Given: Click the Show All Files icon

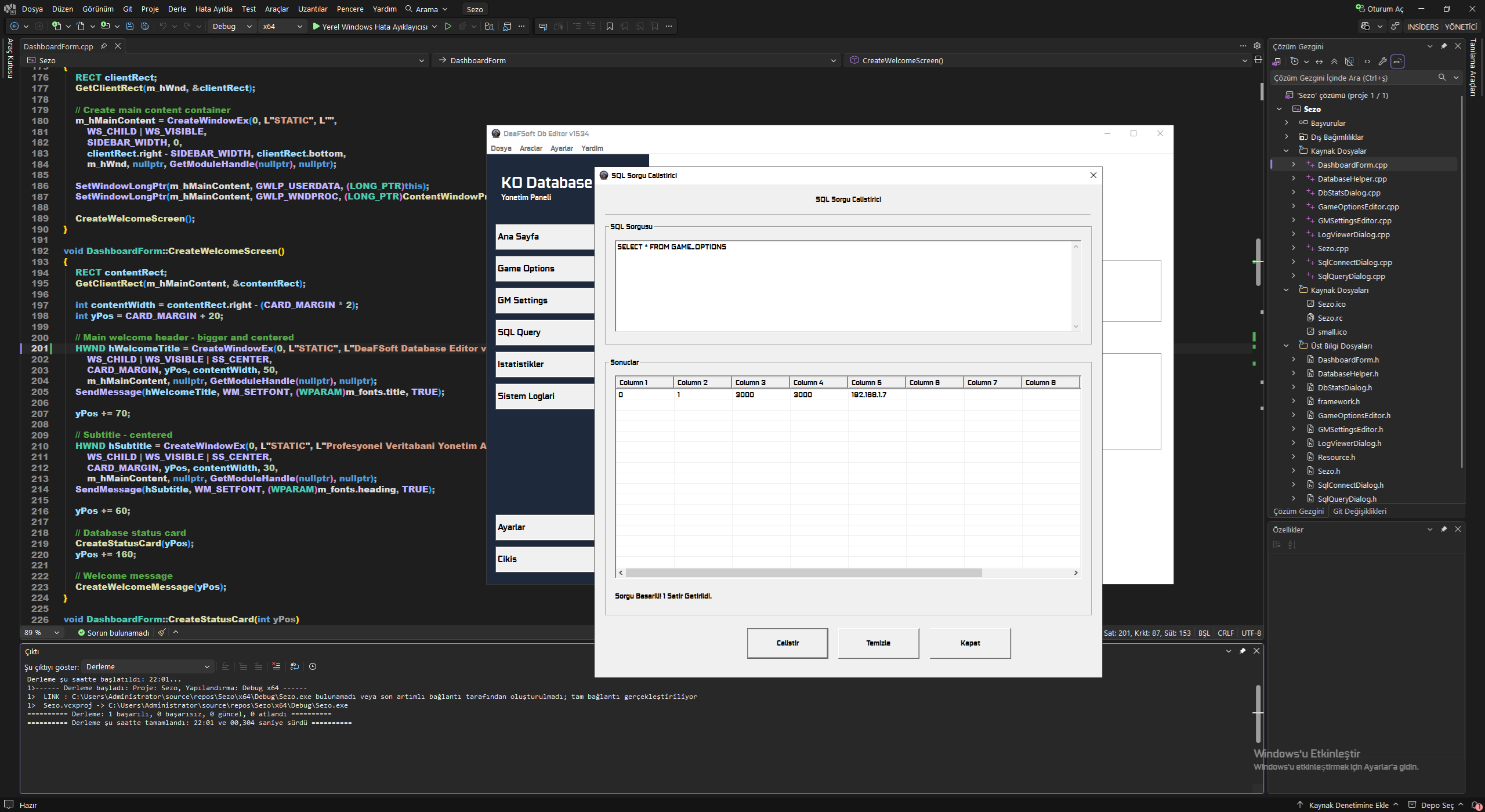Looking at the screenshot, I should (x=1349, y=61).
